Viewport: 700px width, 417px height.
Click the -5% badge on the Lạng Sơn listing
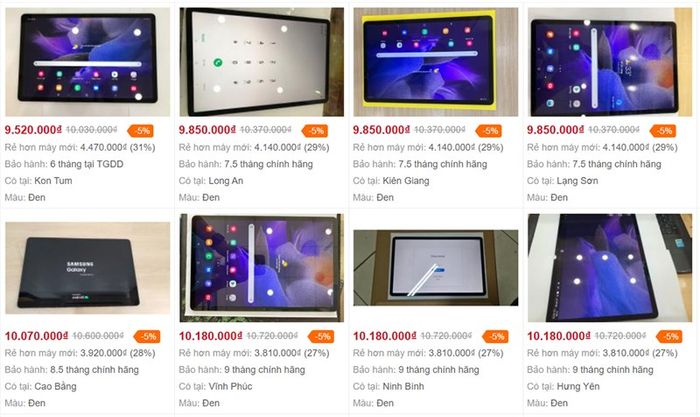tap(663, 131)
